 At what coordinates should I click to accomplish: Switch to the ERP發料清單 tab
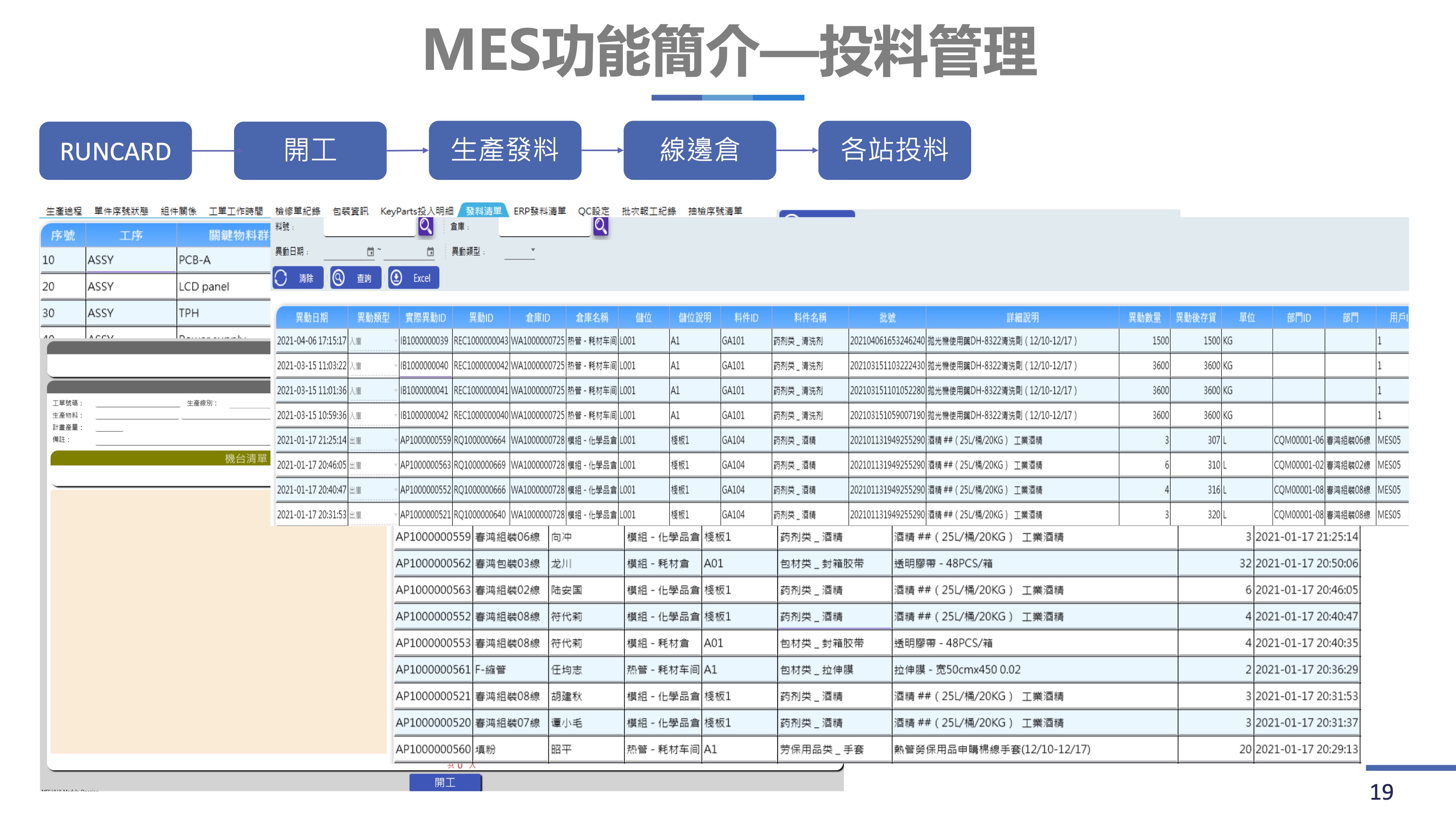pyautogui.click(x=539, y=211)
